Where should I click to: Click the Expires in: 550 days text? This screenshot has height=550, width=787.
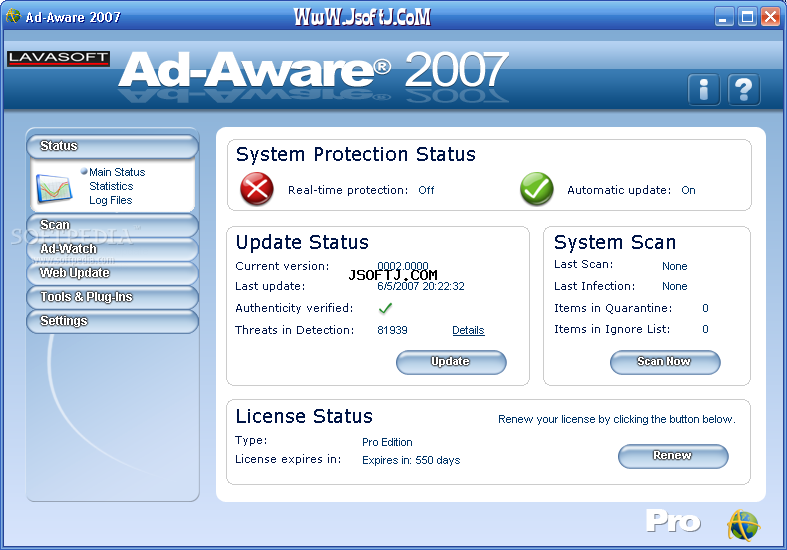pyautogui.click(x=411, y=460)
